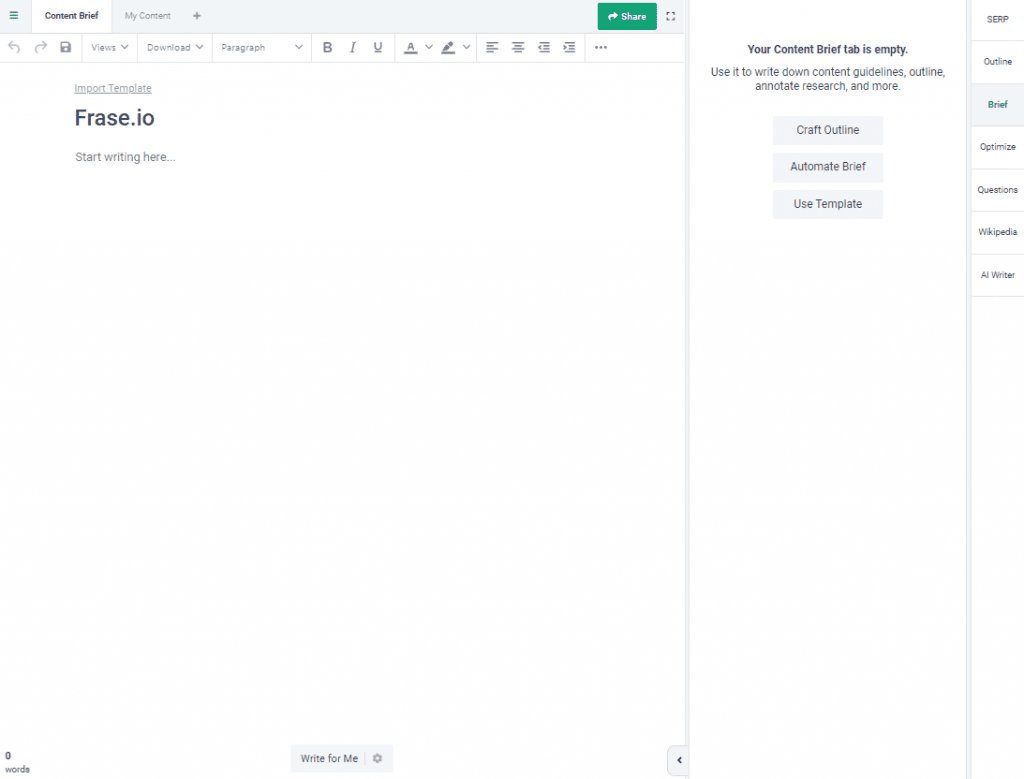Open the AI Writer sidebar tab
Image resolution: width=1024 pixels, height=779 pixels.
pos(997,275)
